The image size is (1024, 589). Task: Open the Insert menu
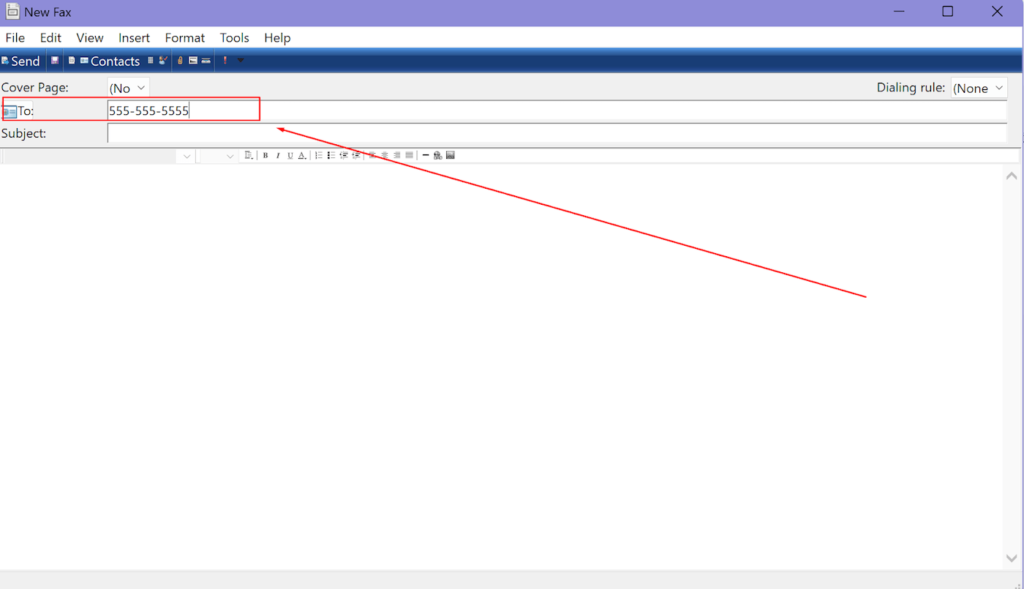point(134,37)
